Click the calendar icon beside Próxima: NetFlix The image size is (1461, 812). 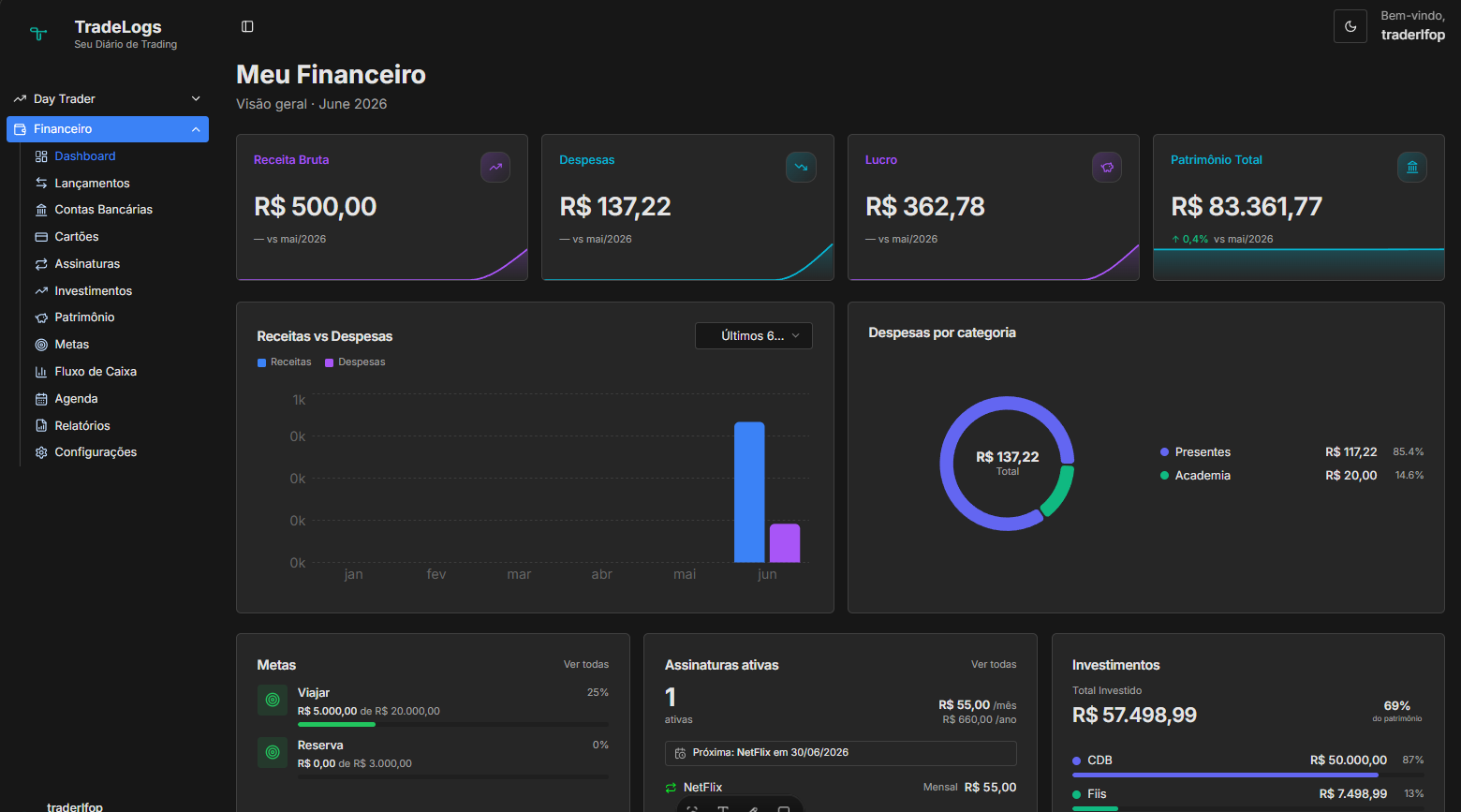coord(680,753)
